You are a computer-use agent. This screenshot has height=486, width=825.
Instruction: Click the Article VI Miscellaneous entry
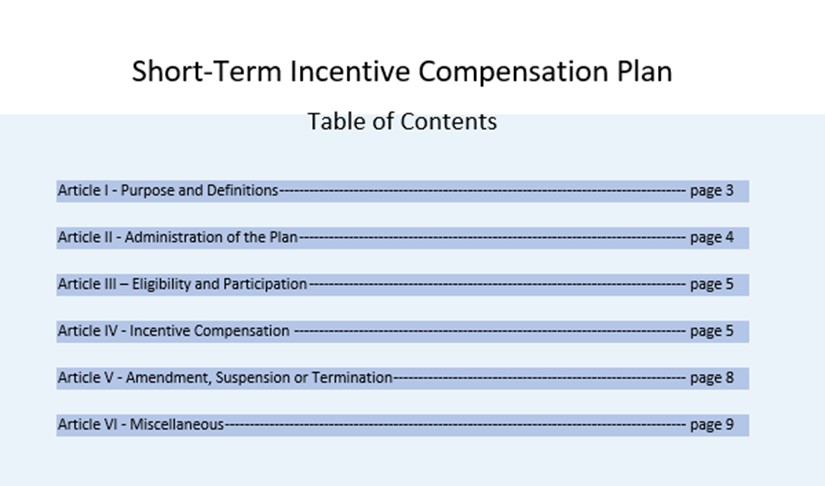[x=140, y=425]
